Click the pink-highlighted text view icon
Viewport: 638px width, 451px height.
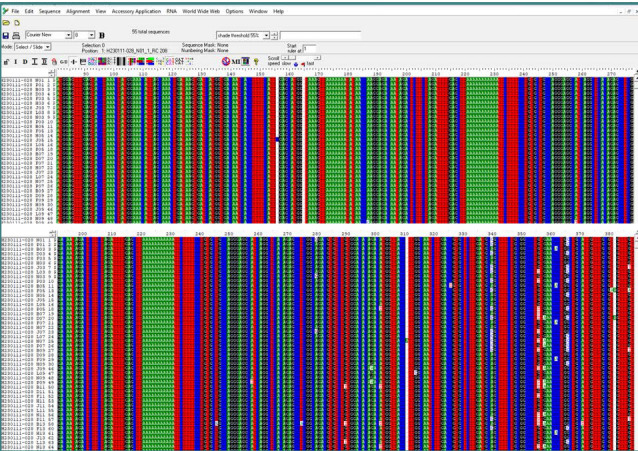(170, 61)
